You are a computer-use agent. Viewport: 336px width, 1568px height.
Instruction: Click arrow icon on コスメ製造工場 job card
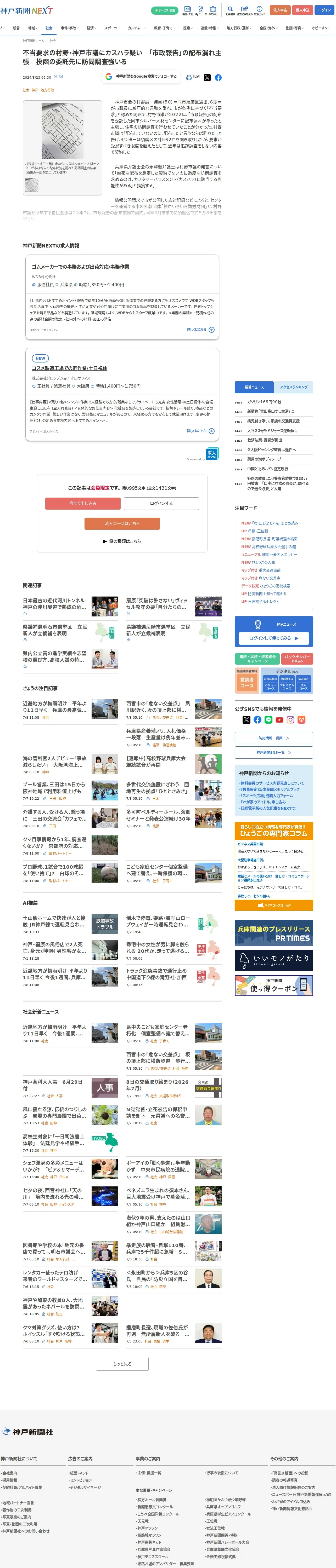[212, 431]
